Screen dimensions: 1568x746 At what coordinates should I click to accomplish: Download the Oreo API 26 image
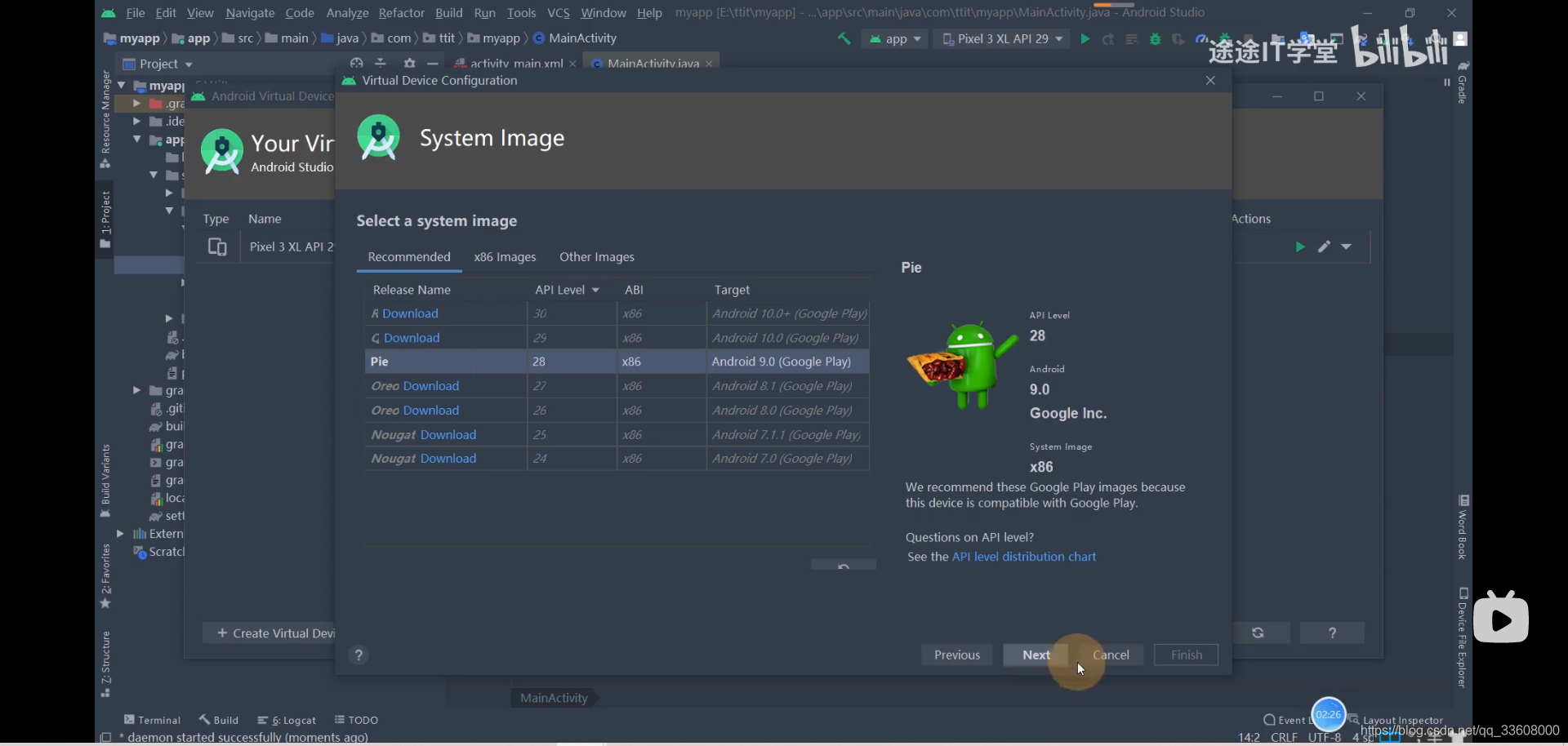(431, 411)
